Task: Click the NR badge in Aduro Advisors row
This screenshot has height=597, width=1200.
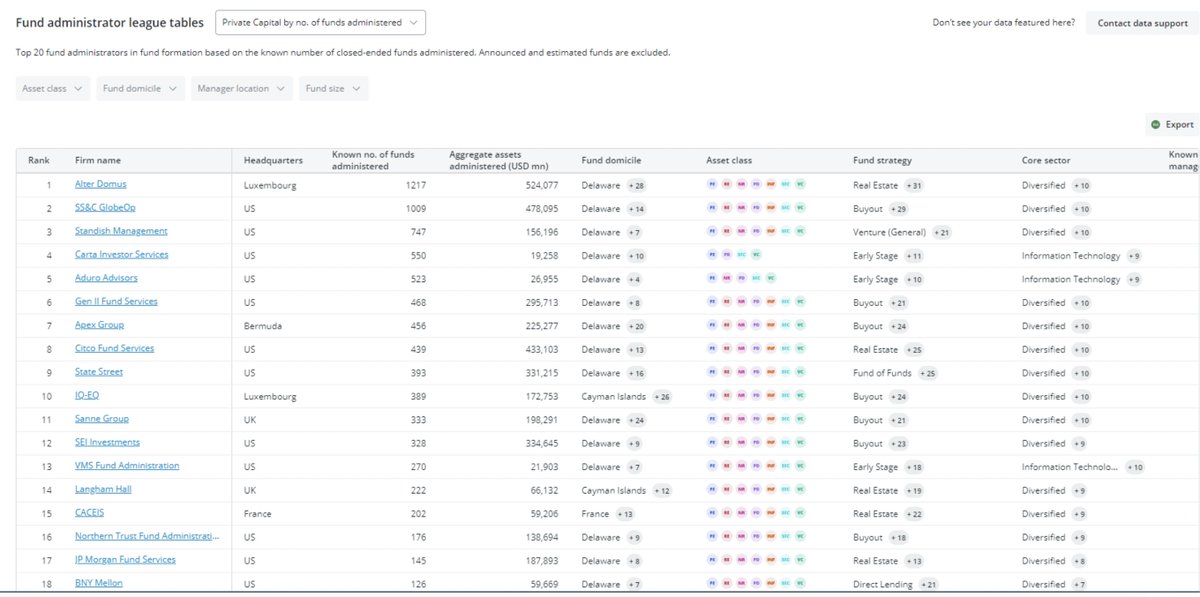Action: tap(727, 278)
